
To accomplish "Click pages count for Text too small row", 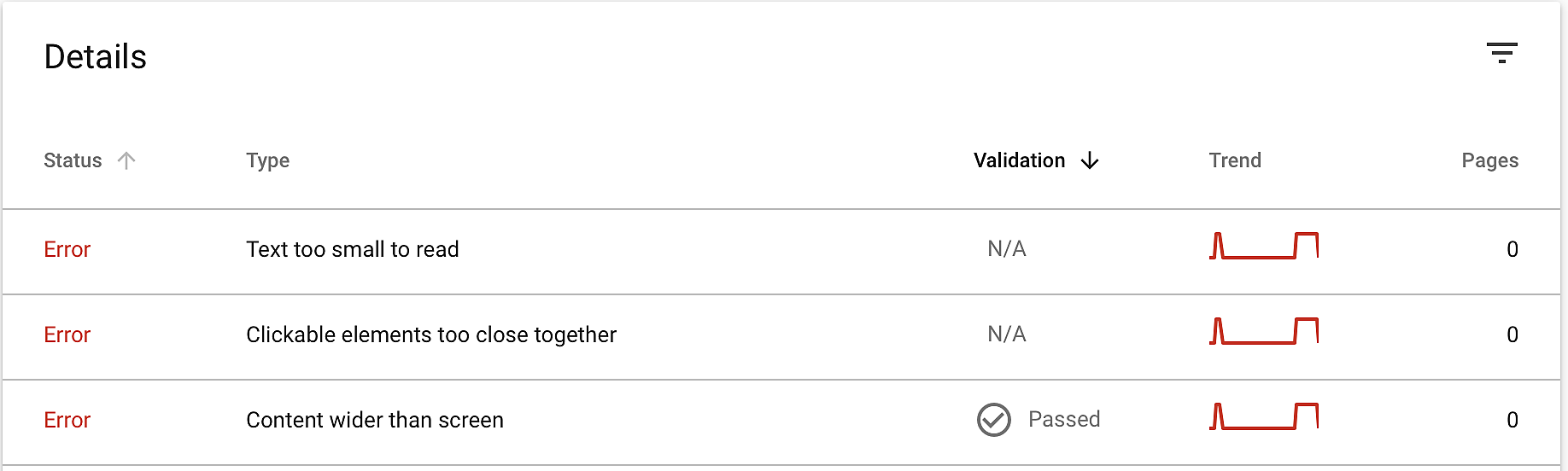I will [1512, 249].
